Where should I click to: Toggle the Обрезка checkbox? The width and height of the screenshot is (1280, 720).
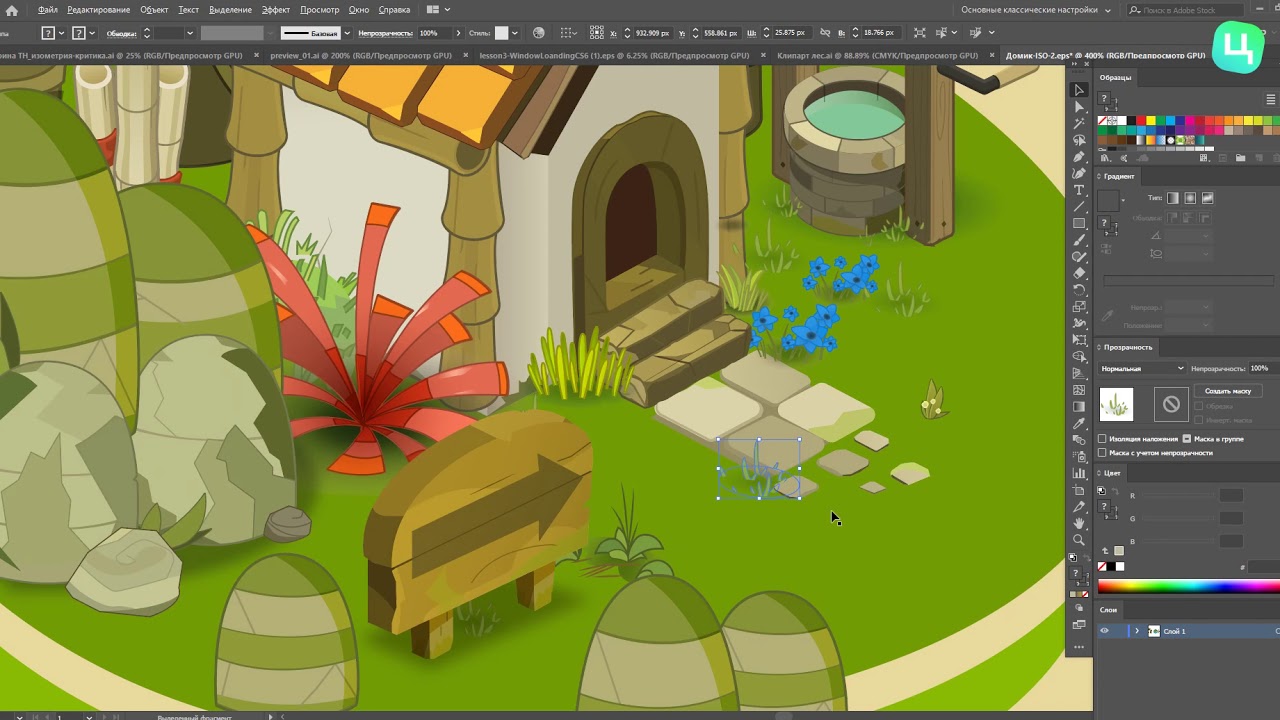[x=1199, y=406]
